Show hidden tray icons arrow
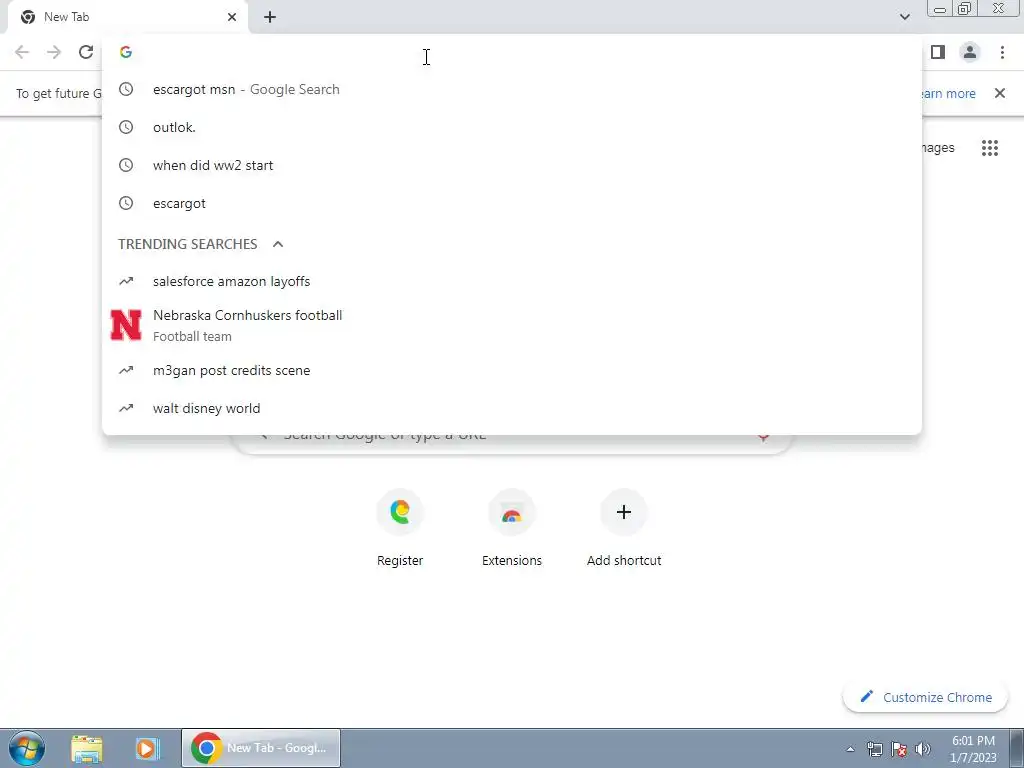The image size is (1024, 768). tap(850, 749)
